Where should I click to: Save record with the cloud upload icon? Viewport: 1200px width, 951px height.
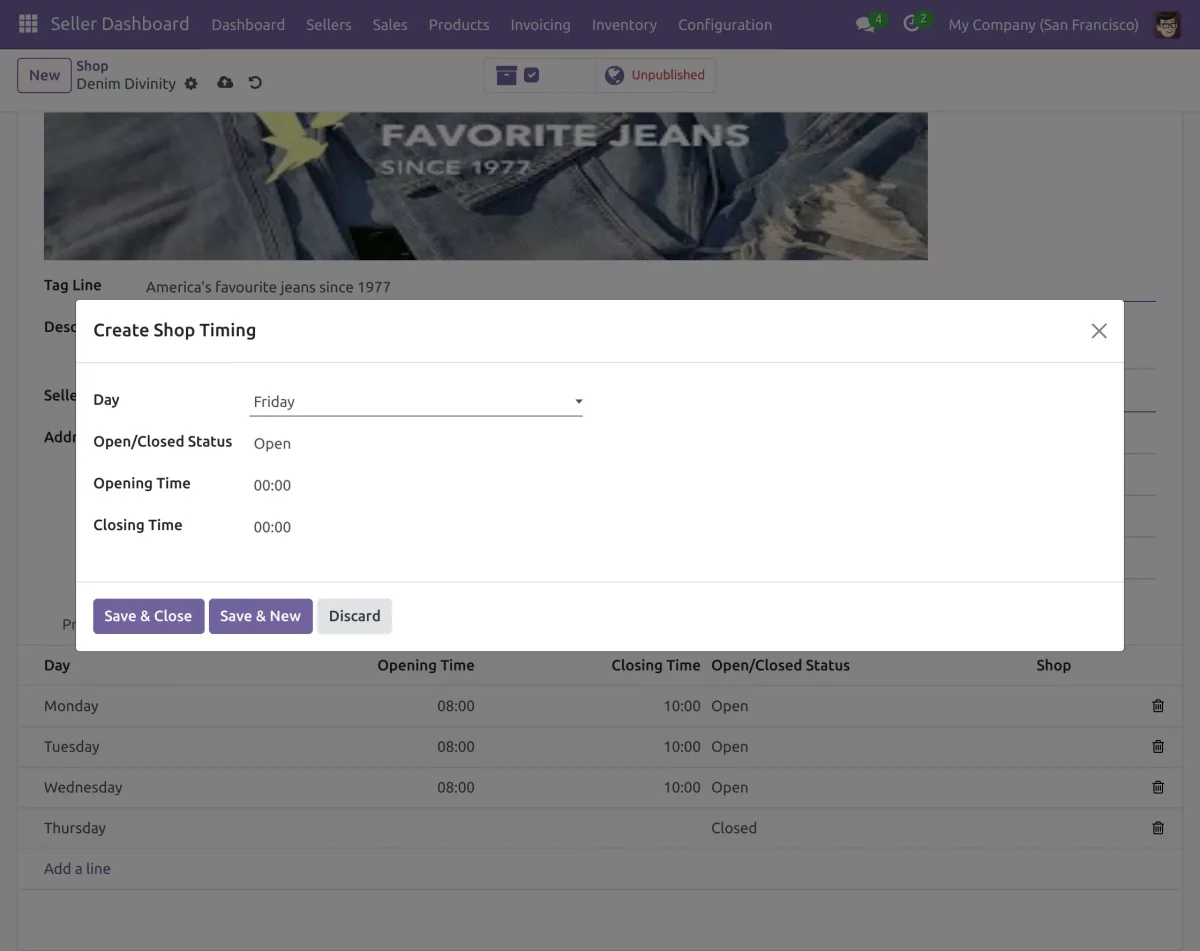coord(224,83)
